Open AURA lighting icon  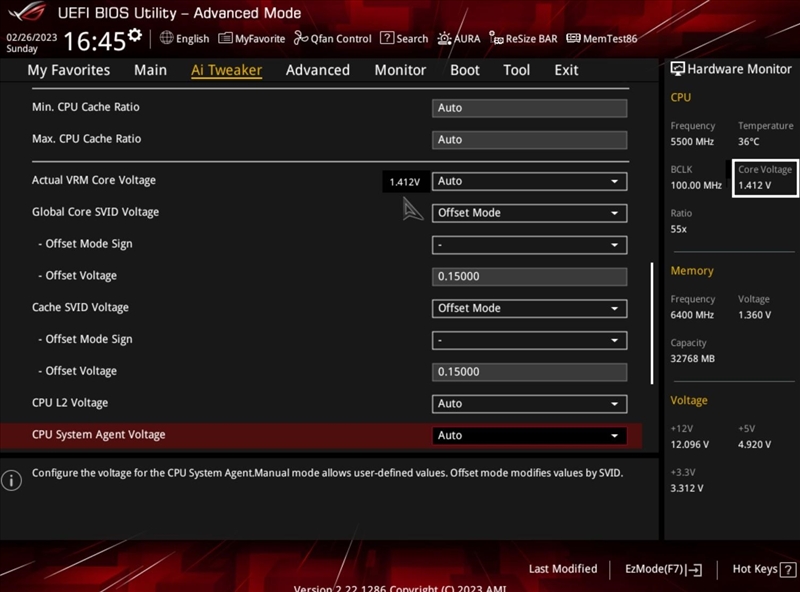(x=444, y=38)
